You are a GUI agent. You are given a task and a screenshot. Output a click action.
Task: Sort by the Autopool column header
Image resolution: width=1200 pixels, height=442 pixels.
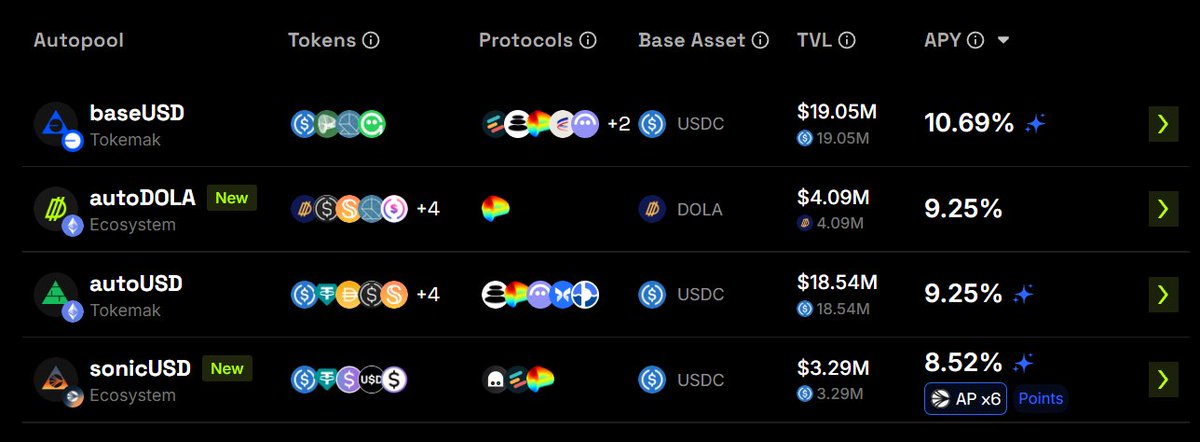pos(79,41)
